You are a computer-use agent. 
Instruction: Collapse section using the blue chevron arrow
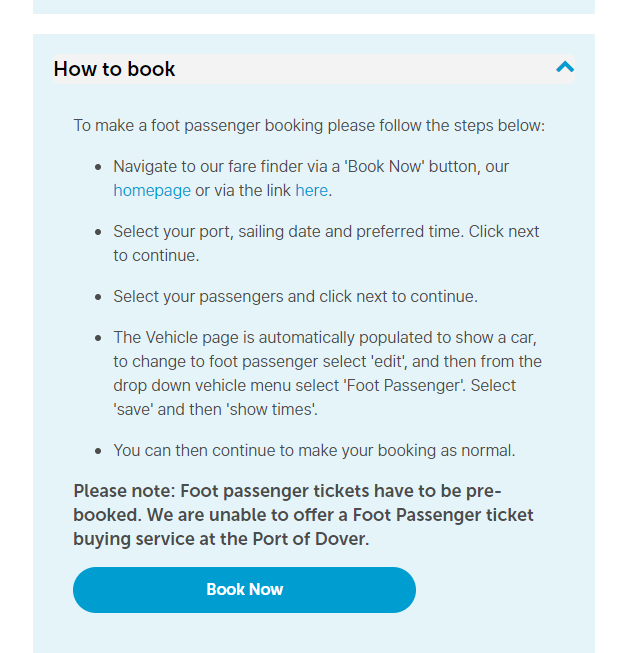(x=565, y=67)
